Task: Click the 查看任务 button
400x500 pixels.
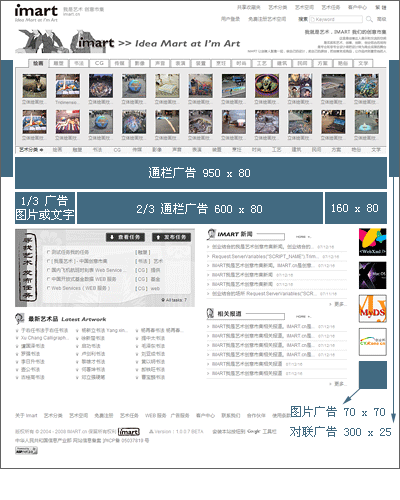Action: pyautogui.click(x=125, y=237)
